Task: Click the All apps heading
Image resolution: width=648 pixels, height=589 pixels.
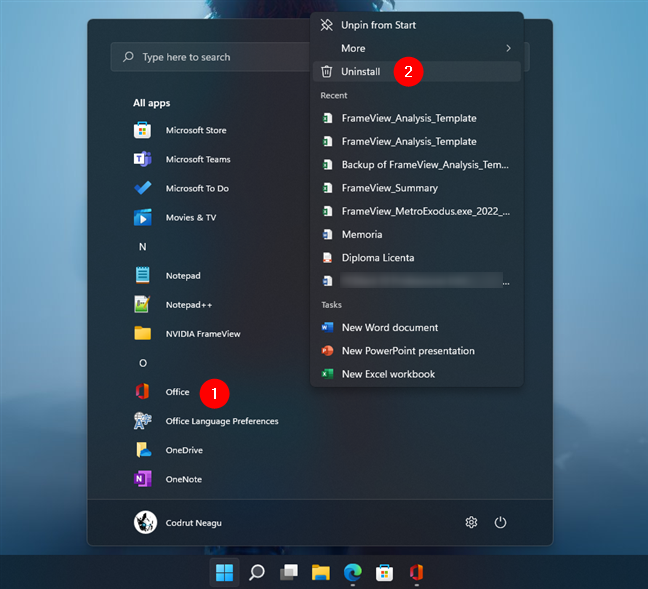Action: click(x=152, y=103)
